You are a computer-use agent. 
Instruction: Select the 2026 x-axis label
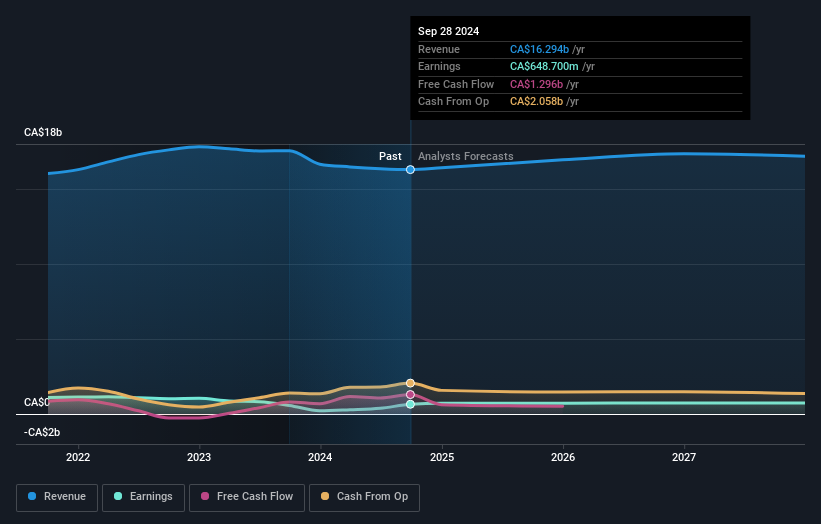563,458
